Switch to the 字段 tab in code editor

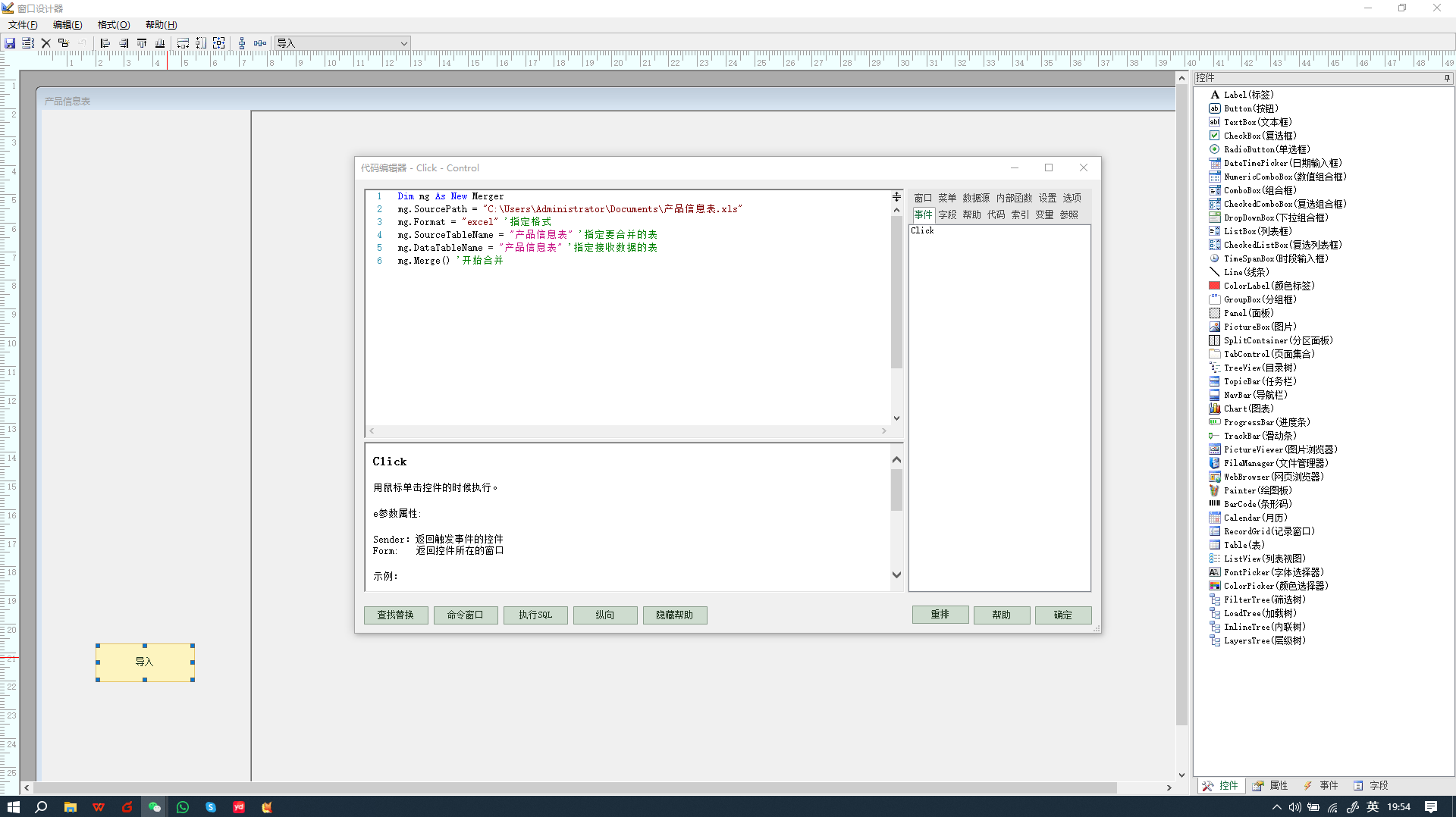tap(947, 214)
